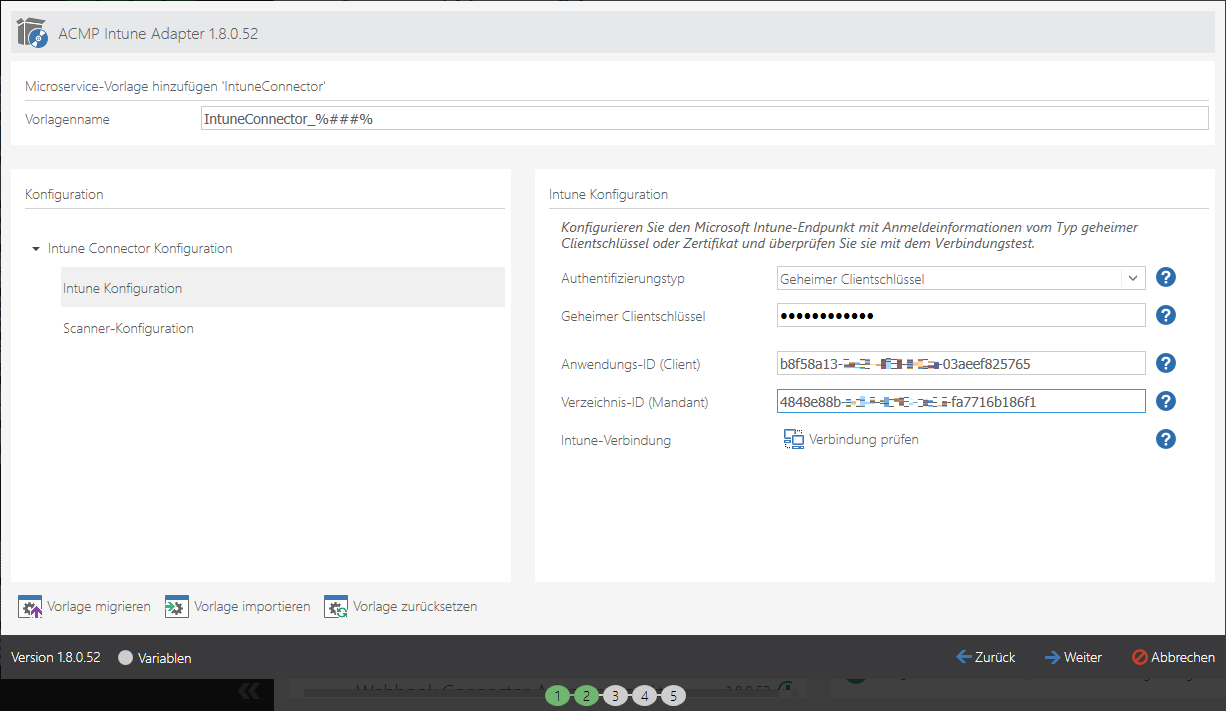1226x711 pixels.
Task: Click the help icon for Authentifizierungstyp
Action: tap(1165, 278)
